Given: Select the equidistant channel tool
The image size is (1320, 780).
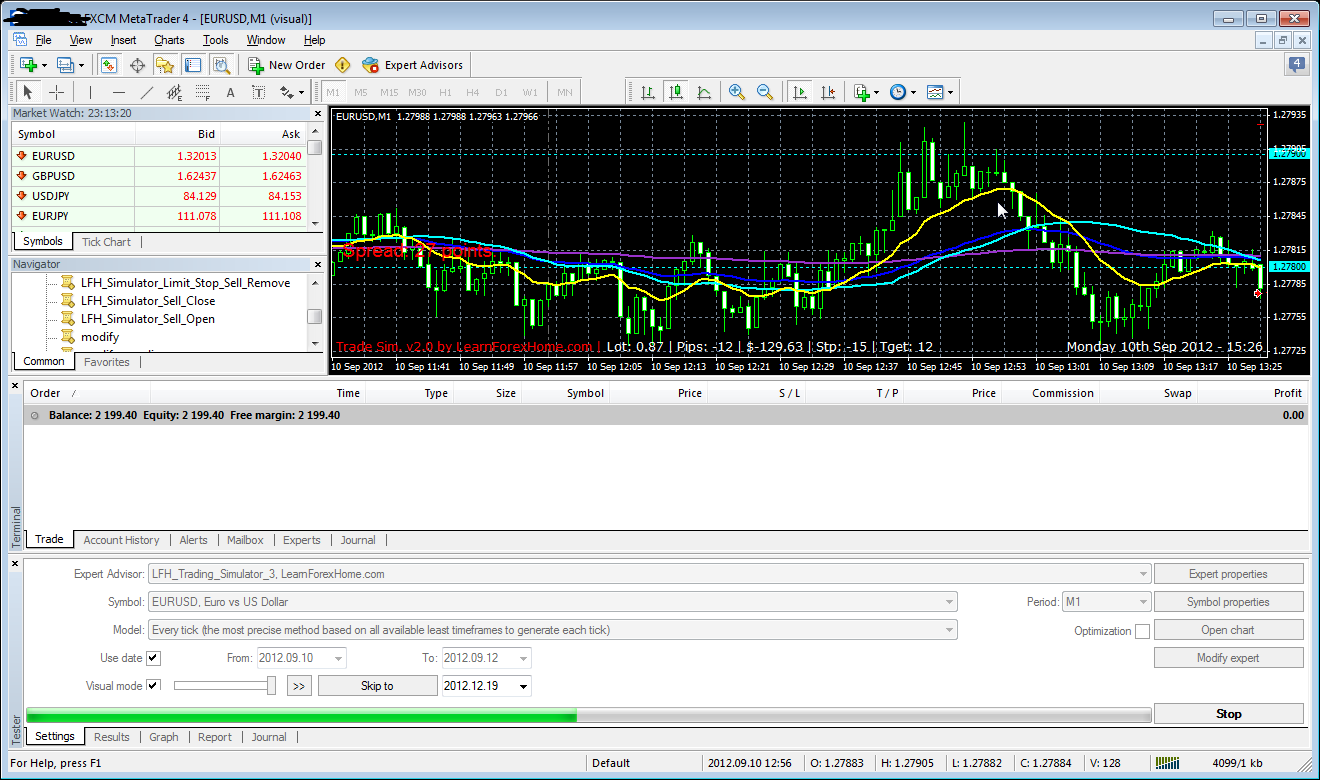Looking at the screenshot, I should (175, 92).
